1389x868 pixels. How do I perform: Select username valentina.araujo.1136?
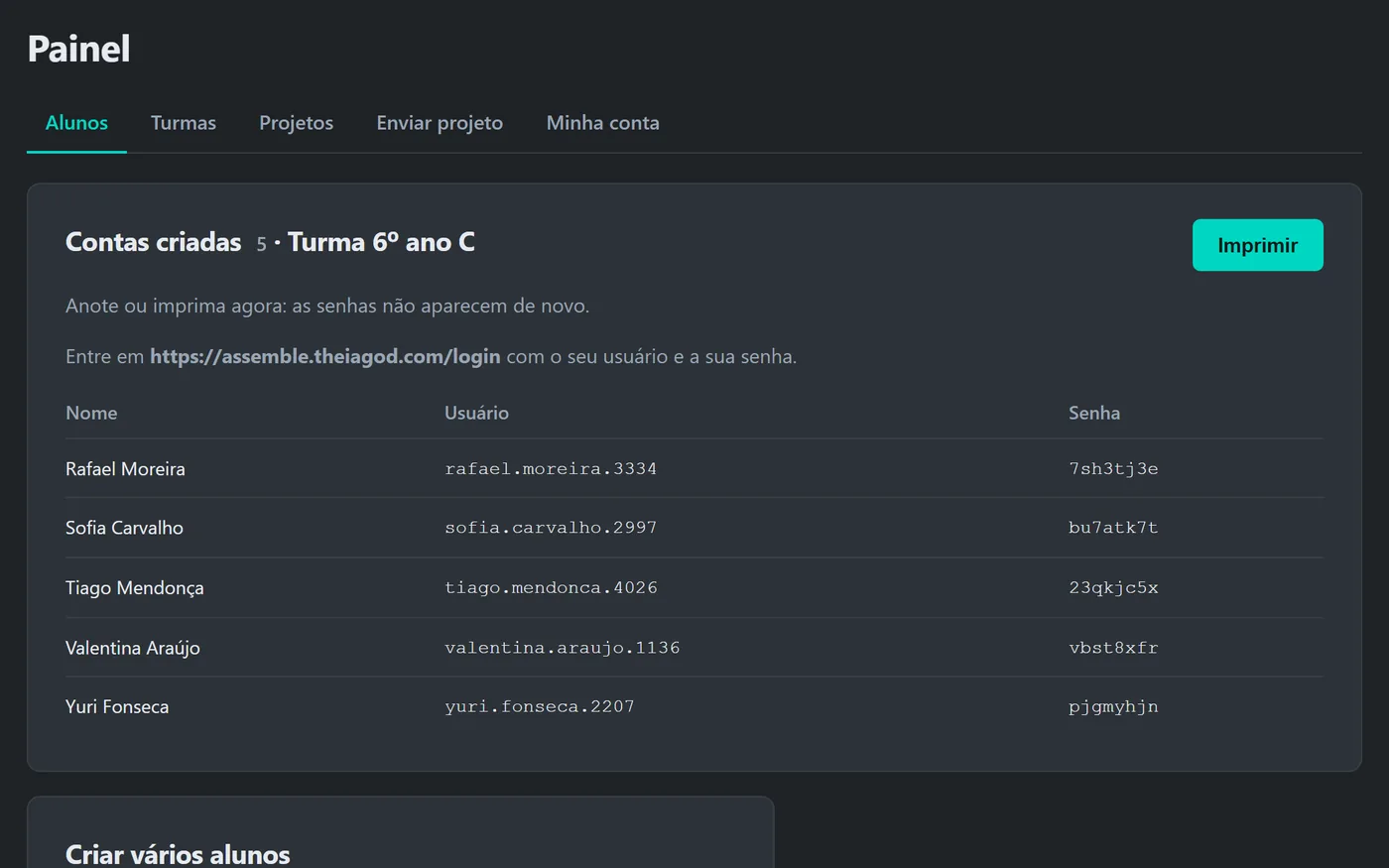tap(563, 648)
